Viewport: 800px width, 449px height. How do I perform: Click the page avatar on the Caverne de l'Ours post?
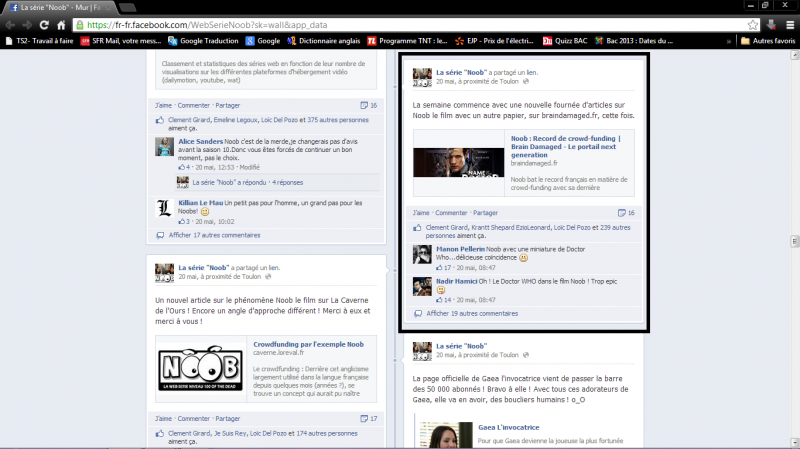(x=164, y=272)
